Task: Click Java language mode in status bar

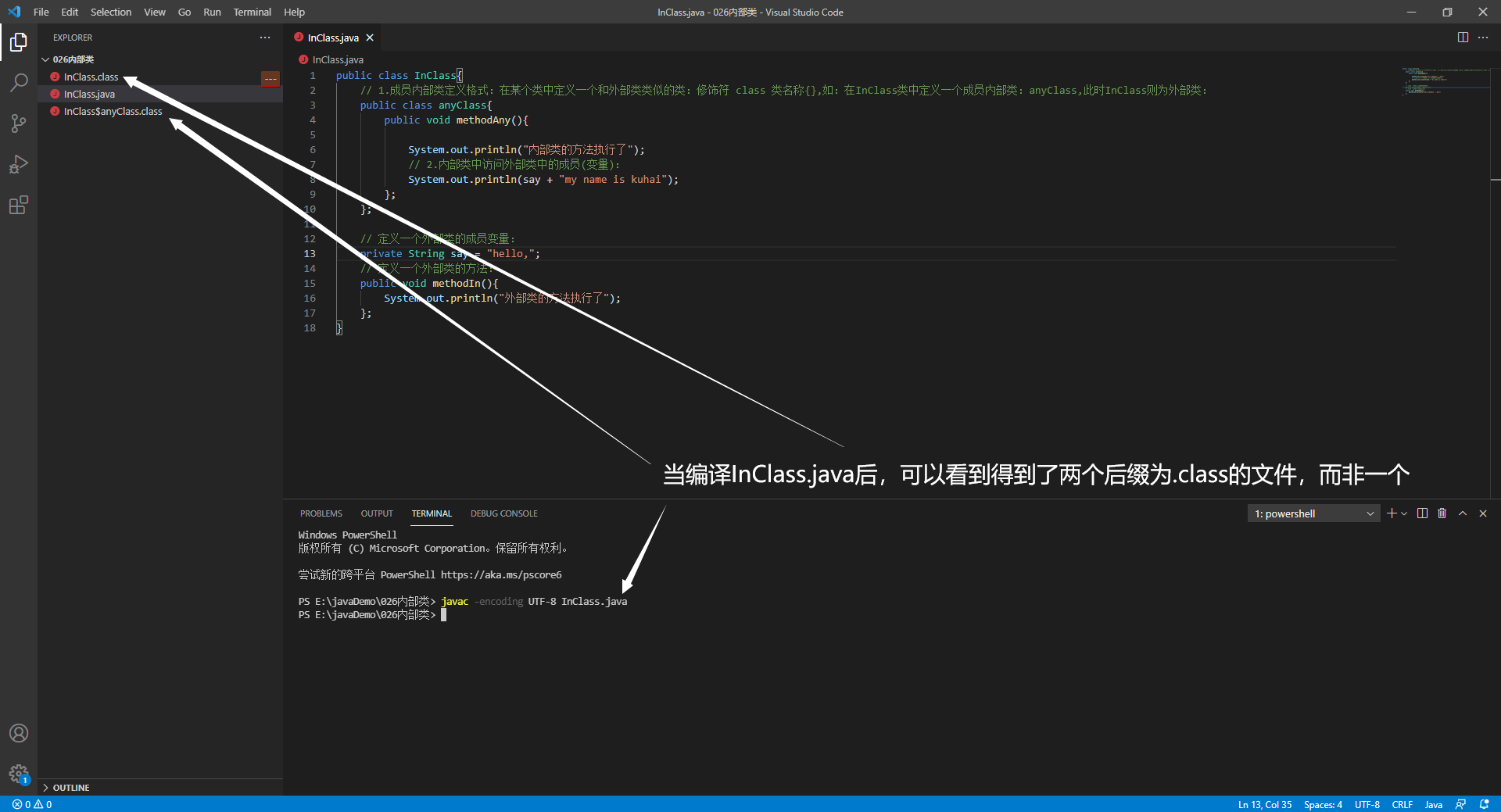Action: (1434, 804)
